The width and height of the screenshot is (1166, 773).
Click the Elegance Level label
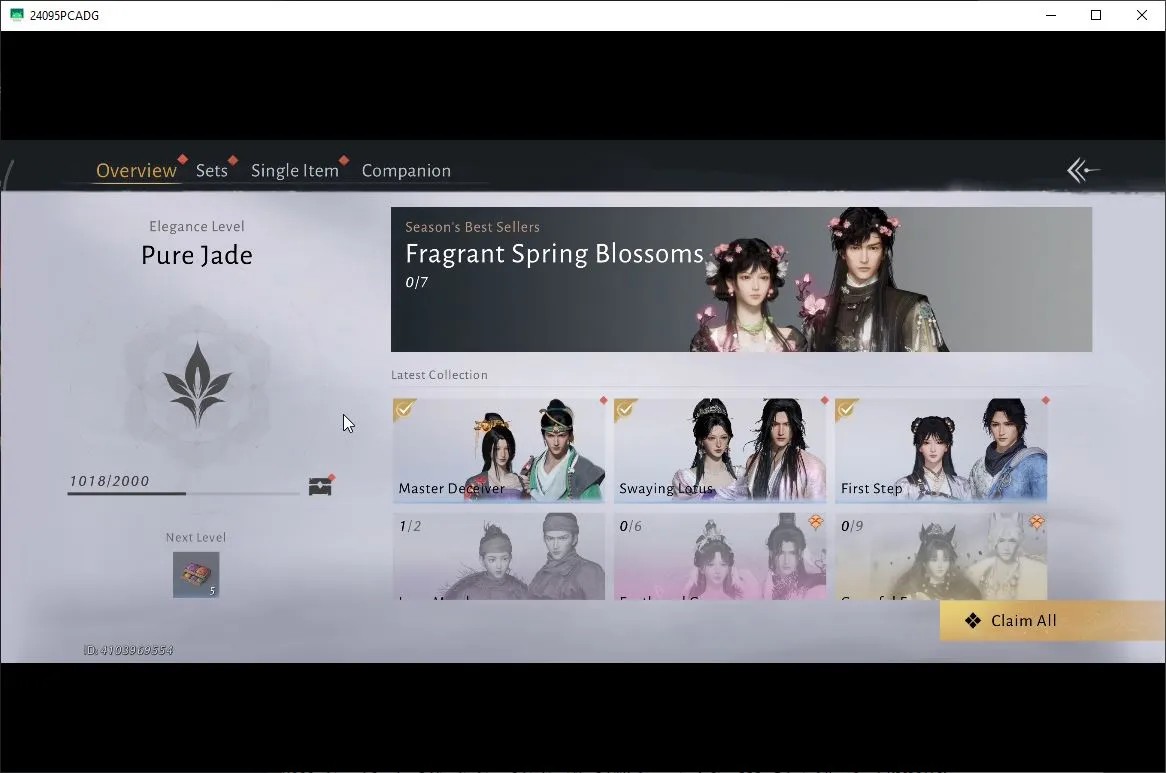tap(197, 227)
